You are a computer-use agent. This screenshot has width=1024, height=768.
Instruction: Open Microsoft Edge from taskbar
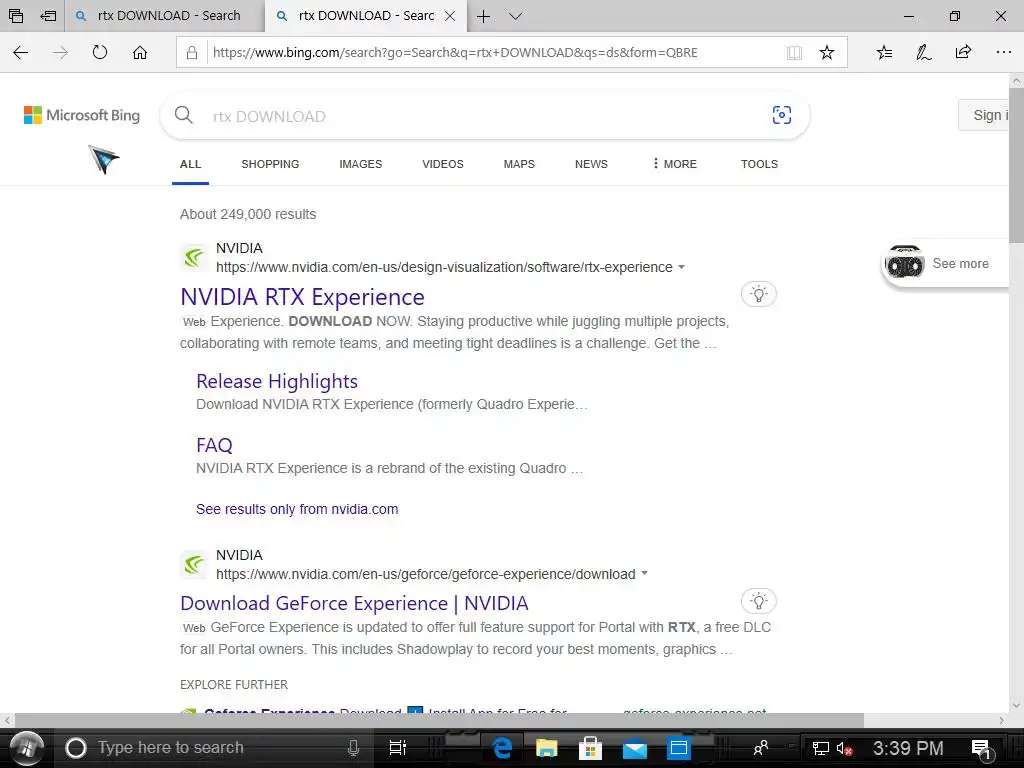click(x=502, y=748)
